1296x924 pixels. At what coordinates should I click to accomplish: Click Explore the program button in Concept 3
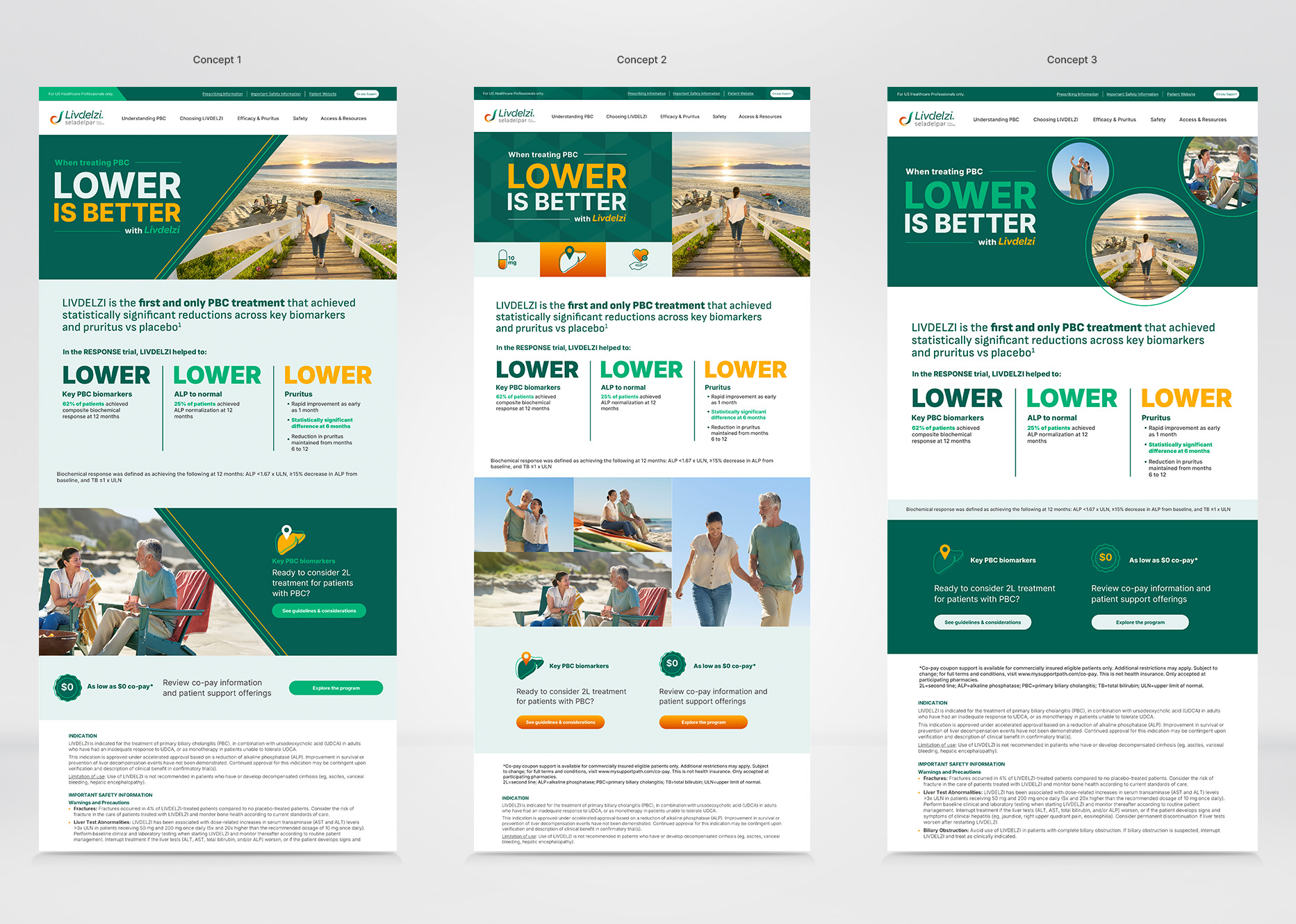tap(1140, 622)
